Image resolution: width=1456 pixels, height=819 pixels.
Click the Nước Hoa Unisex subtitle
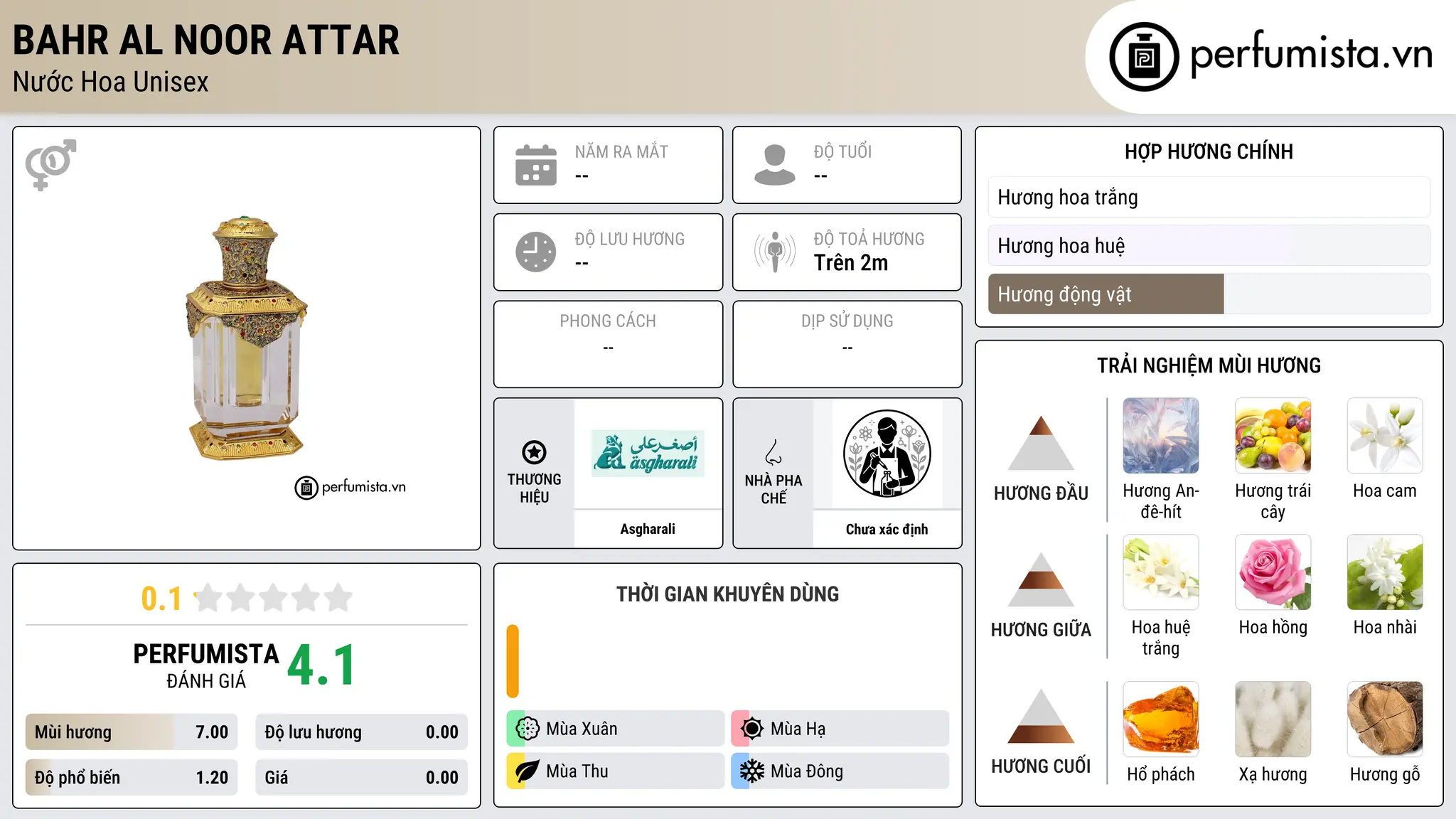point(111,82)
